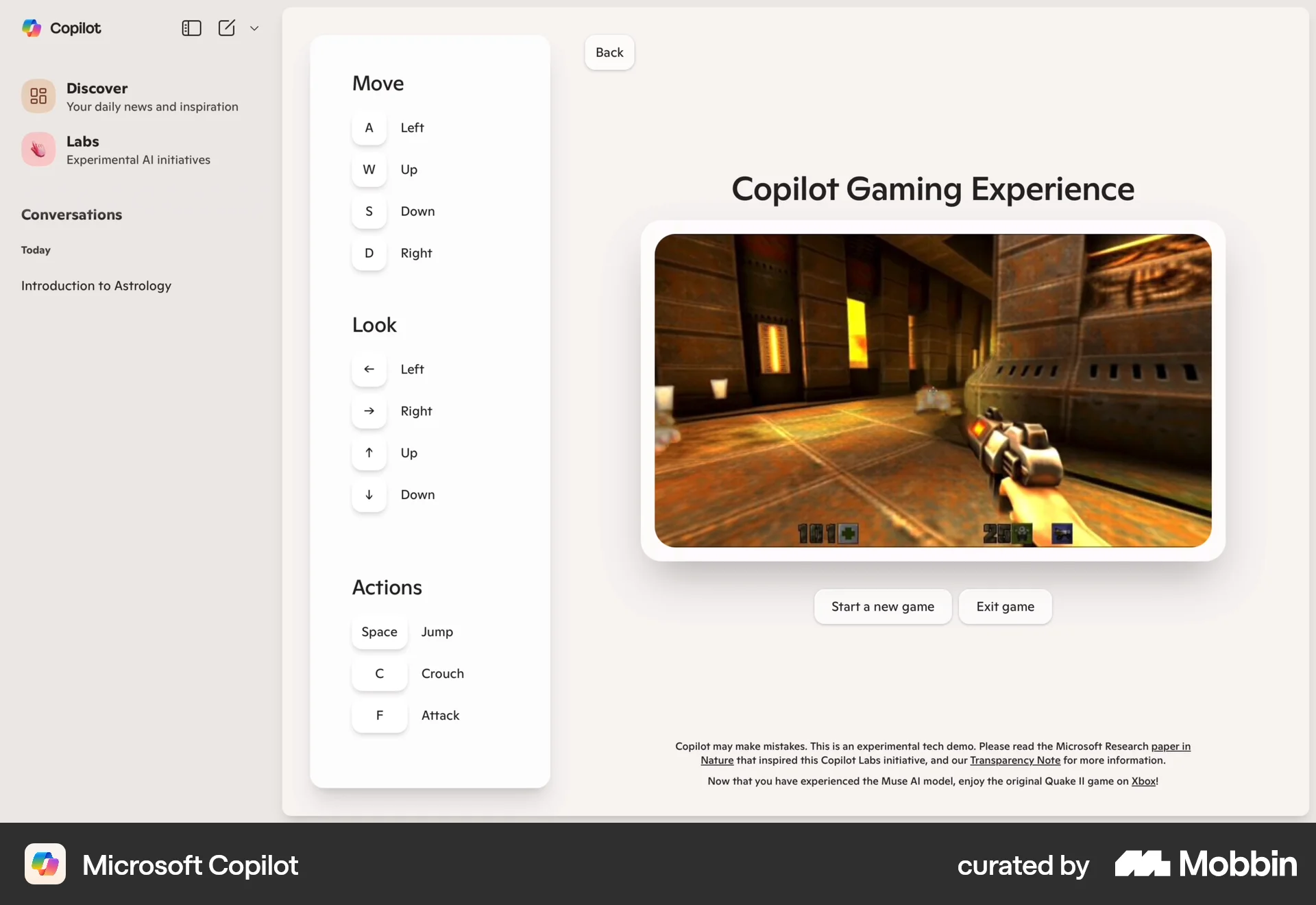Select the Space key for Jump

click(379, 631)
